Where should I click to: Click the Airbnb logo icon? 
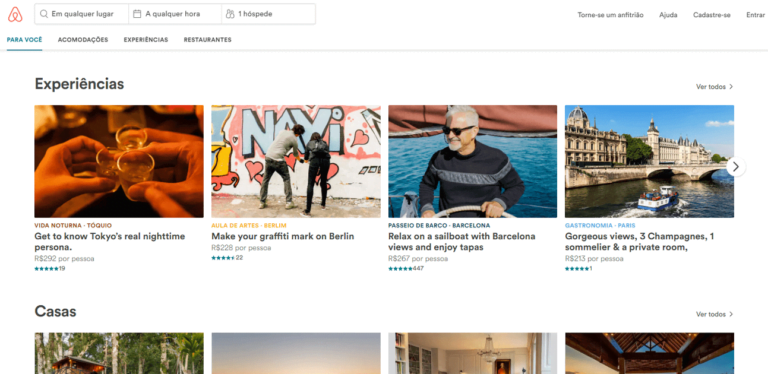tap(15, 15)
